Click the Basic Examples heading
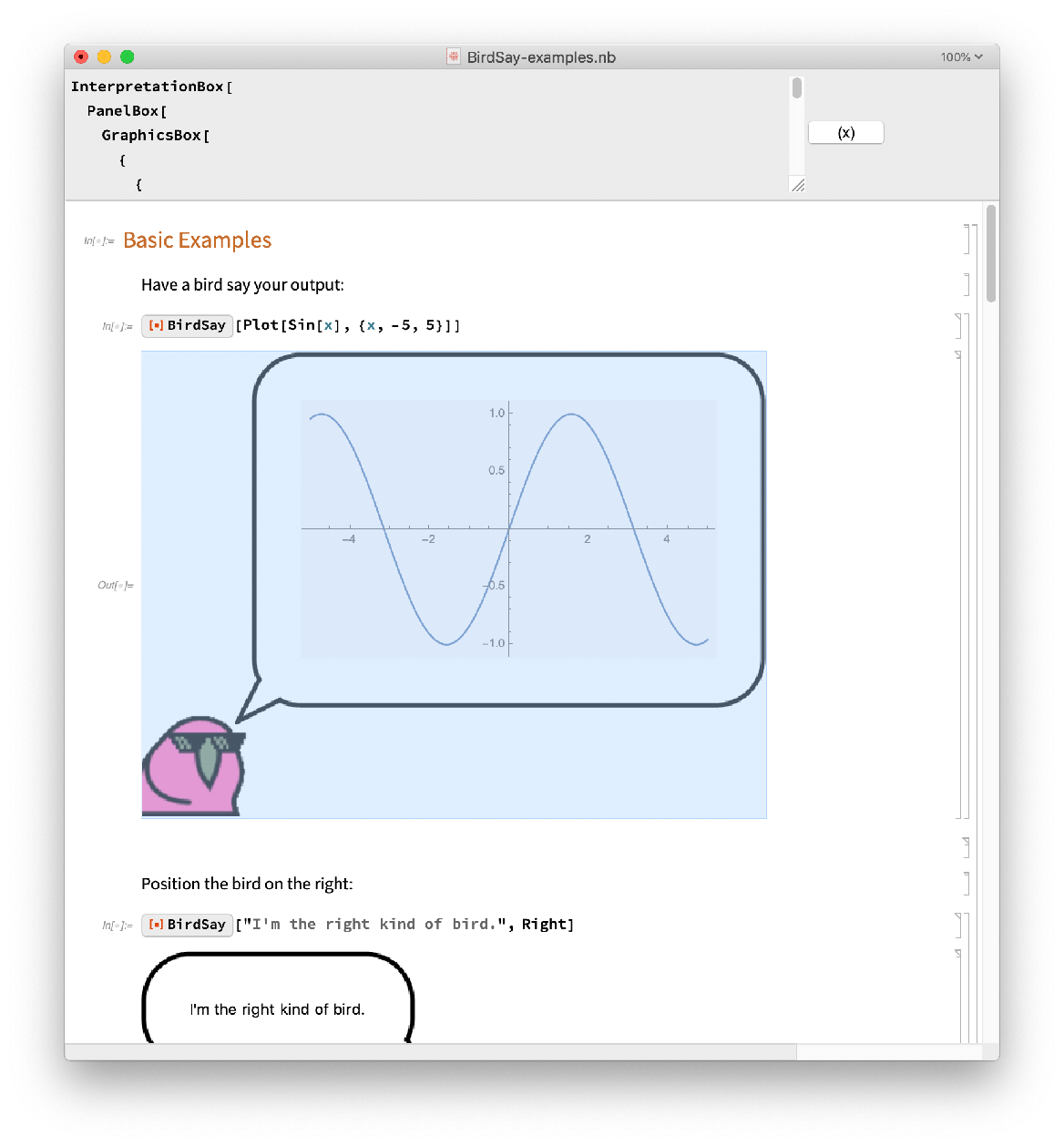This screenshot has width=1064, height=1146. (x=198, y=240)
